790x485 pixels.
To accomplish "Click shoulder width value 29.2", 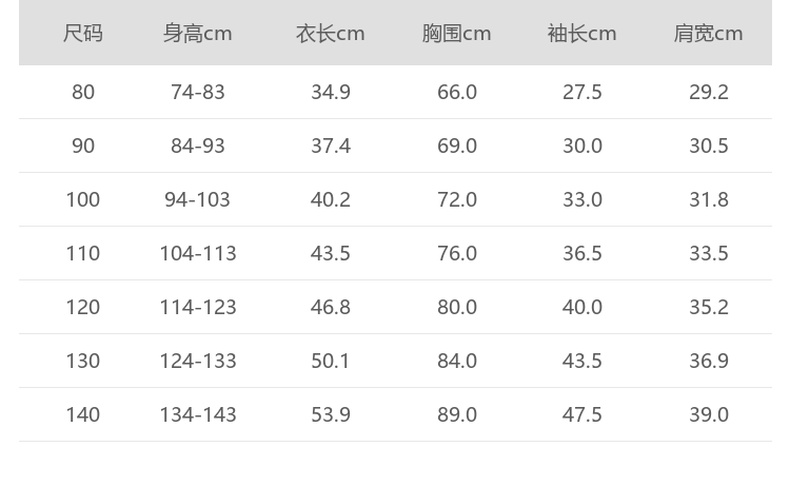I will (x=708, y=92).
